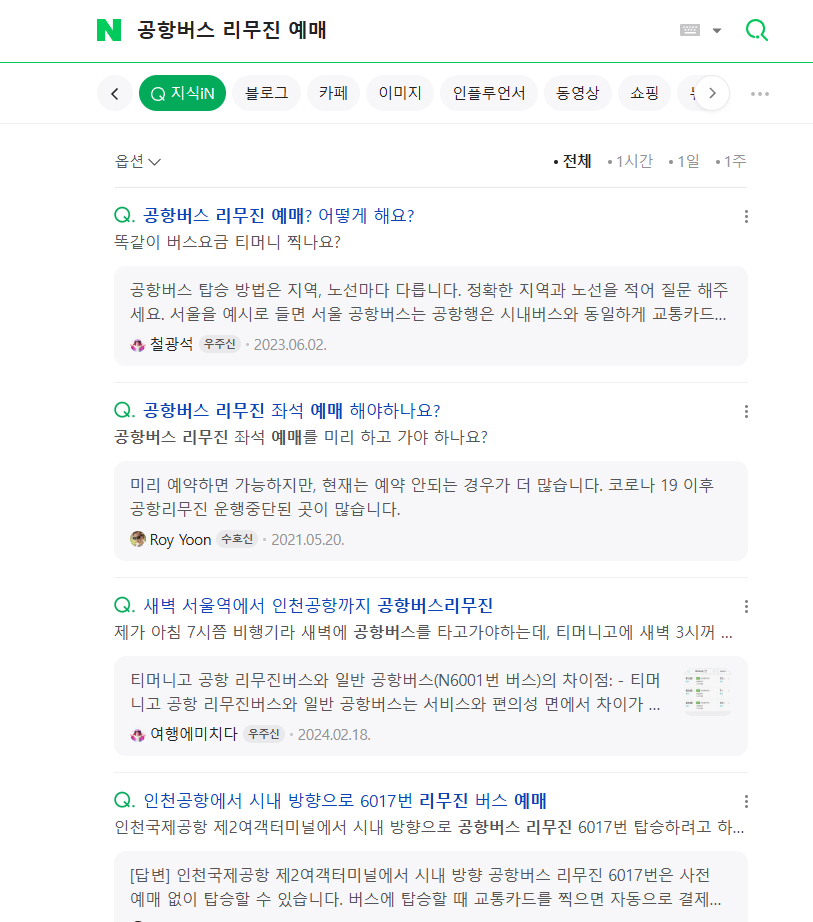This screenshot has width=813, height=922.
Task: Open the three-dot more menu beside the tabs
Action: tap(760, 93)
